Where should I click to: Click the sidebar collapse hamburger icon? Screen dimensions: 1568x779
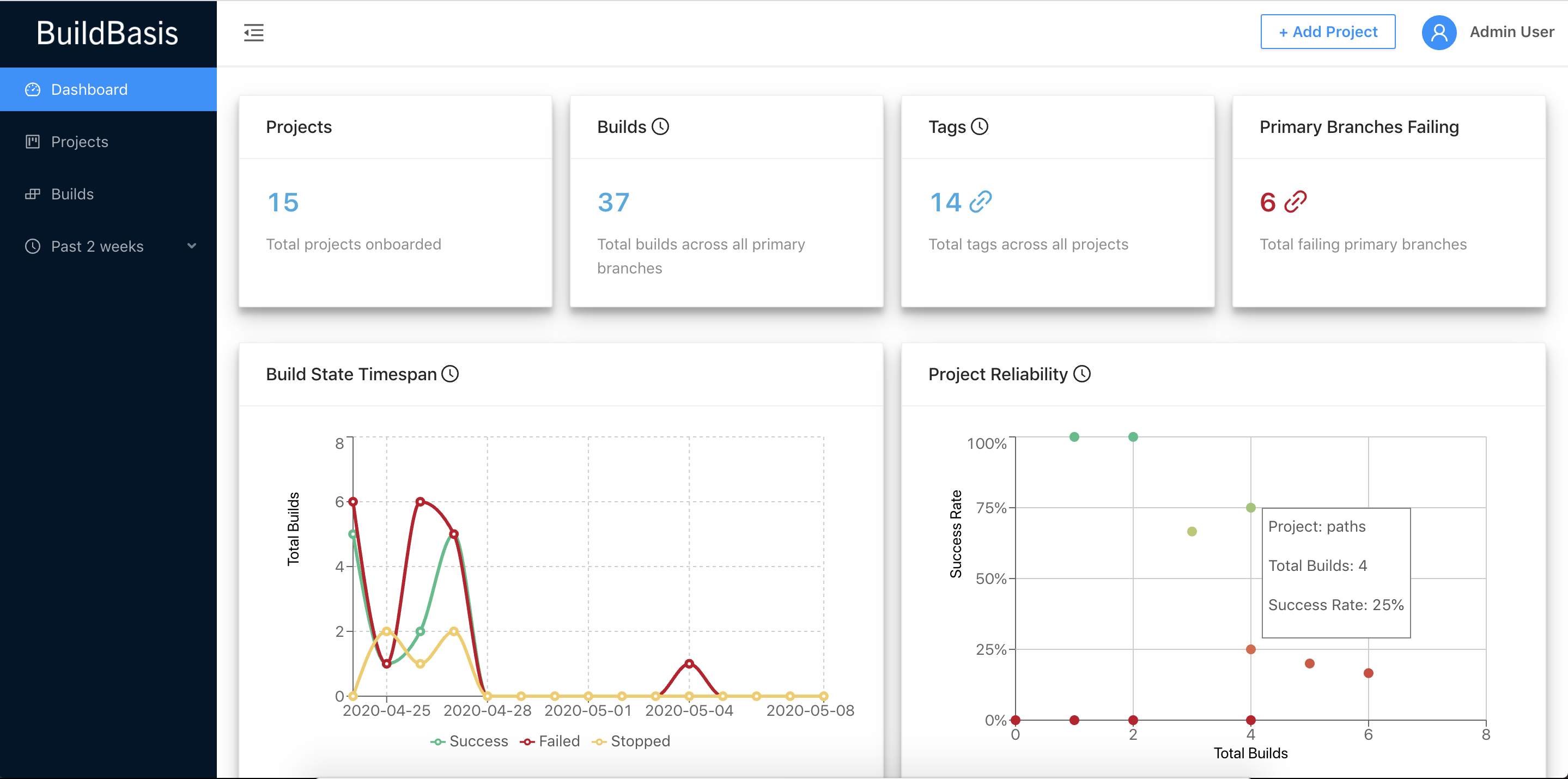[254, 32]
